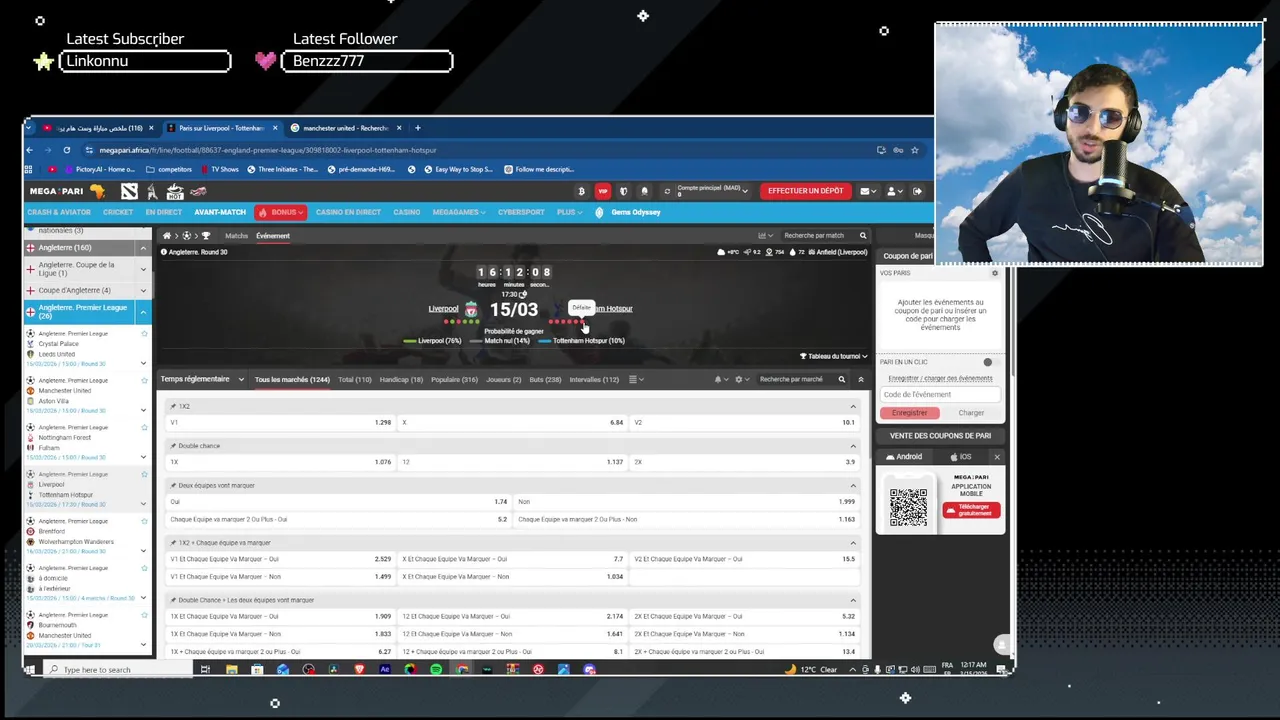Type in Code de l'événement field

tap(940, 394)
